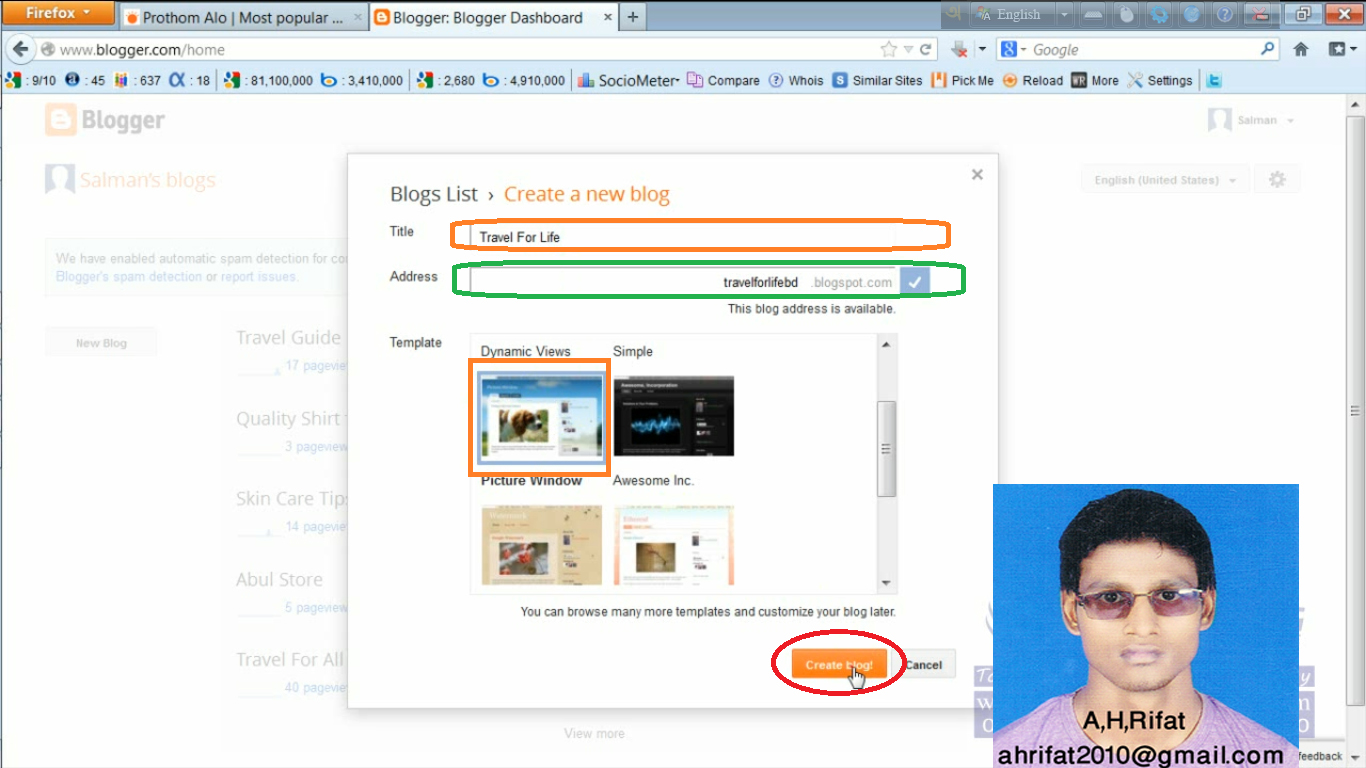Viewport: 1366px width, 768px height.
Task: Click the downloads arrow icon
Action: (959, 49)
